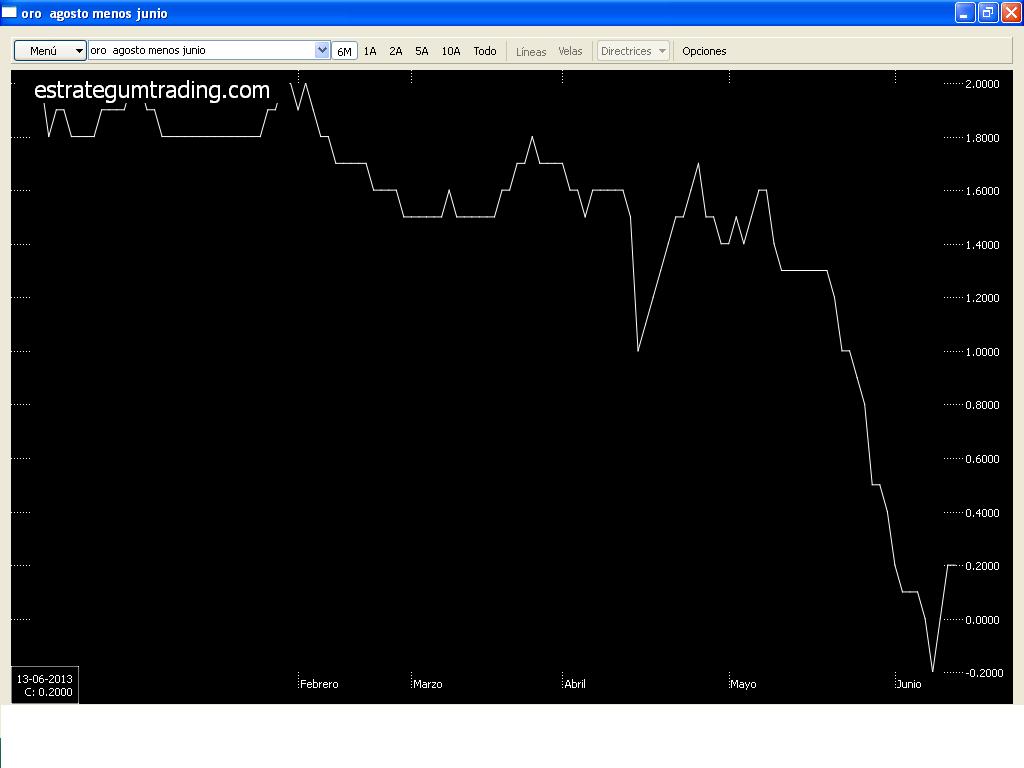Minimize the chart window
Viewport: 1024px width, 768px height.
tap(965, 12)
